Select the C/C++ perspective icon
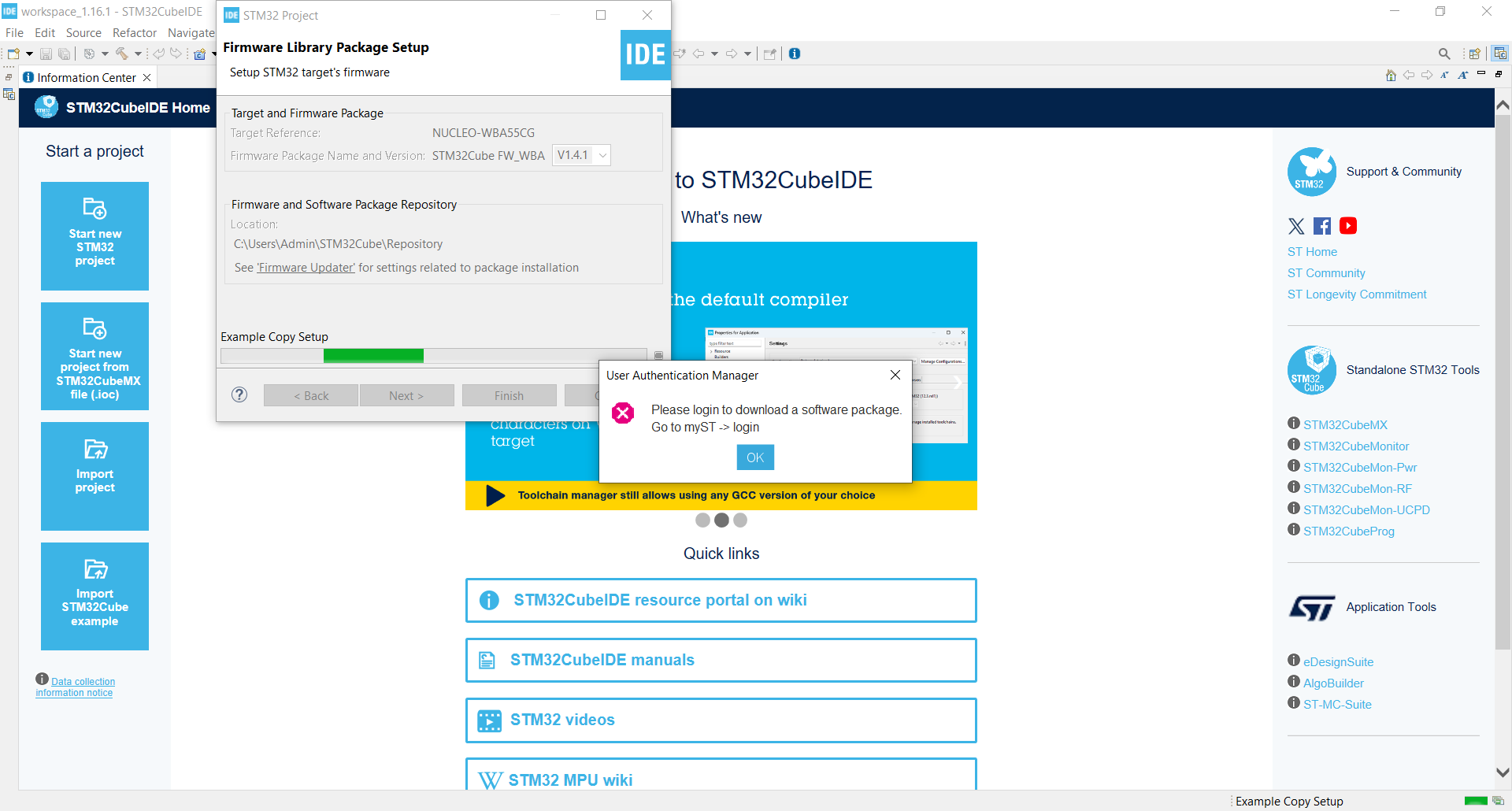Viewport: 1512px width, 811px height. point(1500,53)
